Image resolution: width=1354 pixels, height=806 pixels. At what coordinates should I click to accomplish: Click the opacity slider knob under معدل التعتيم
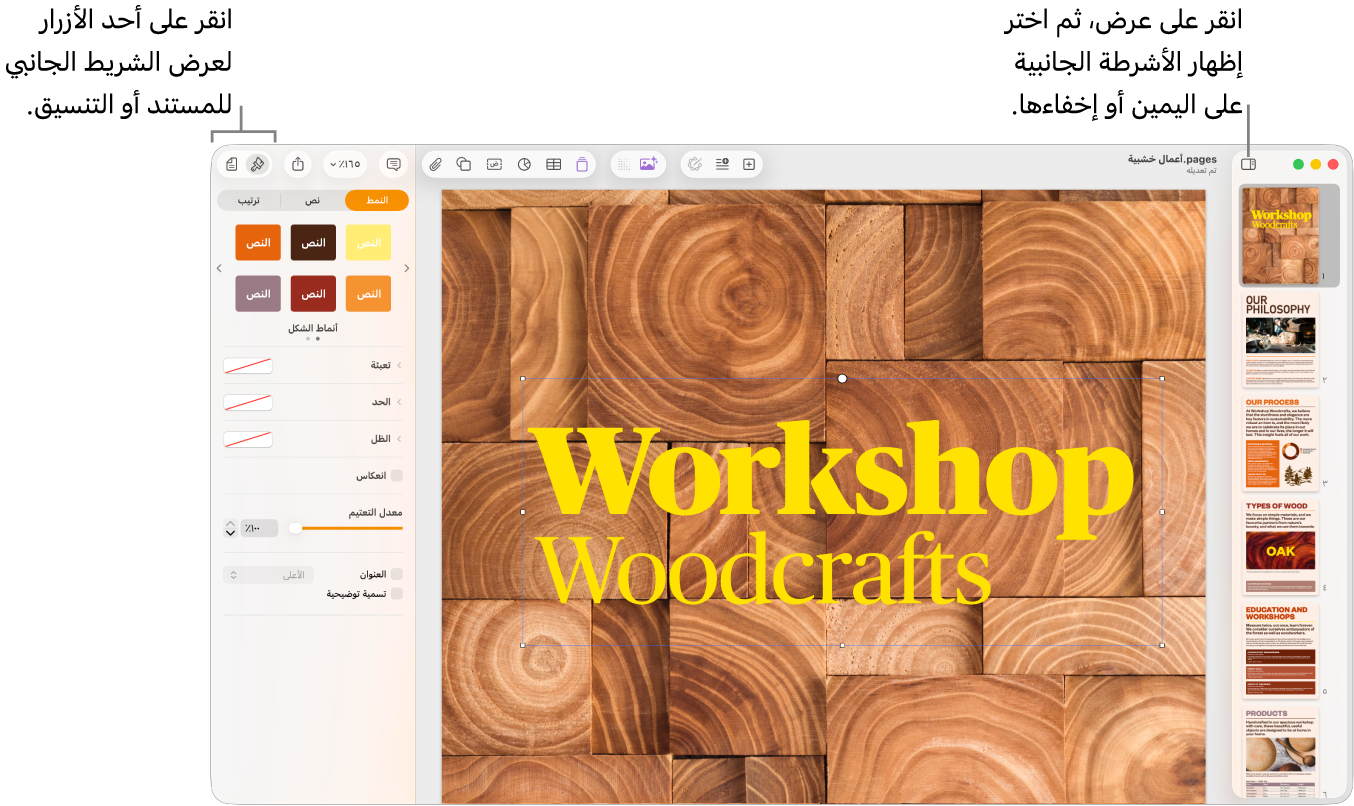(x=295, y=528)
